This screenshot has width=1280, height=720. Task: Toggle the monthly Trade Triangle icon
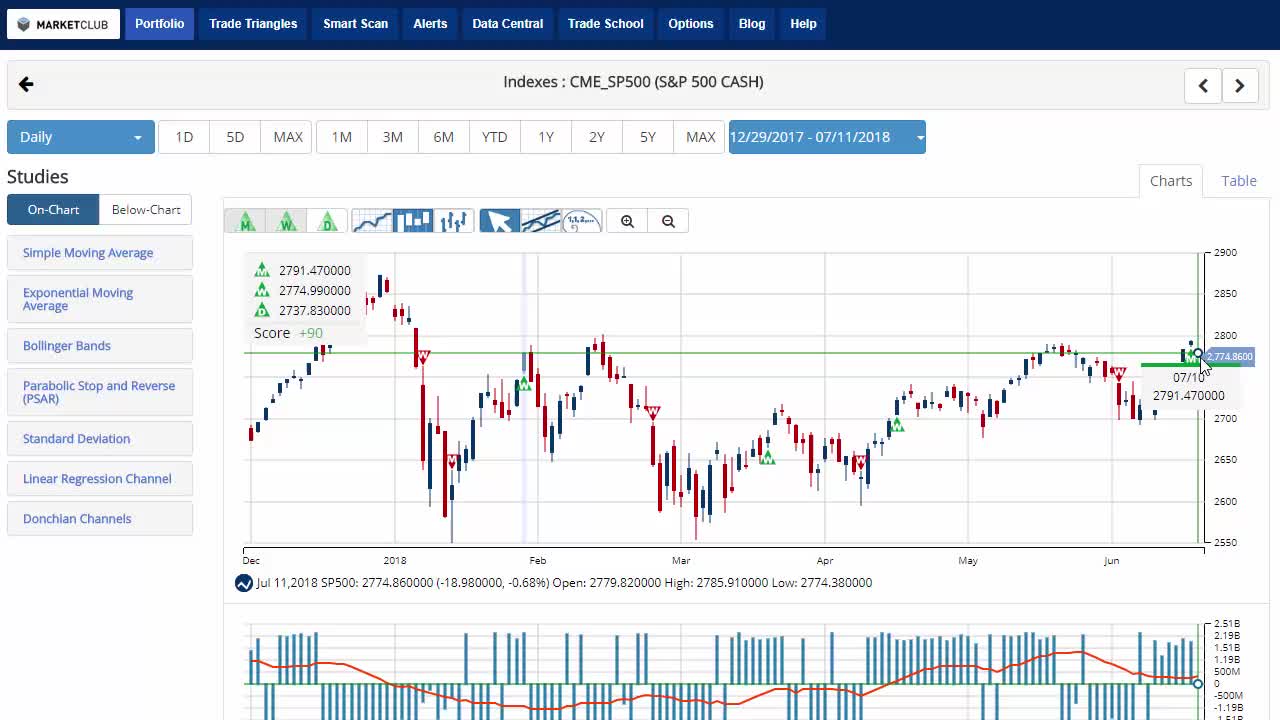[245, 221]
